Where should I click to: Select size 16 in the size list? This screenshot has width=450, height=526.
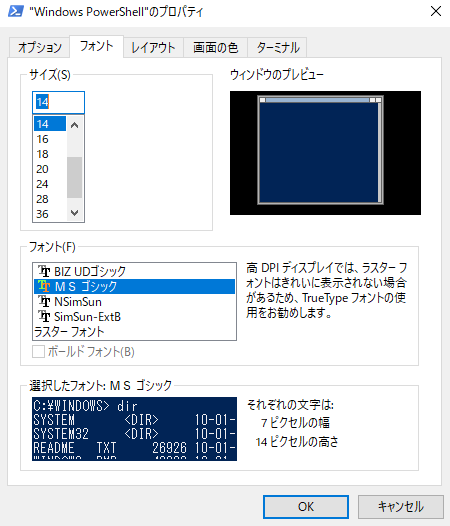[x=50, y=139]
